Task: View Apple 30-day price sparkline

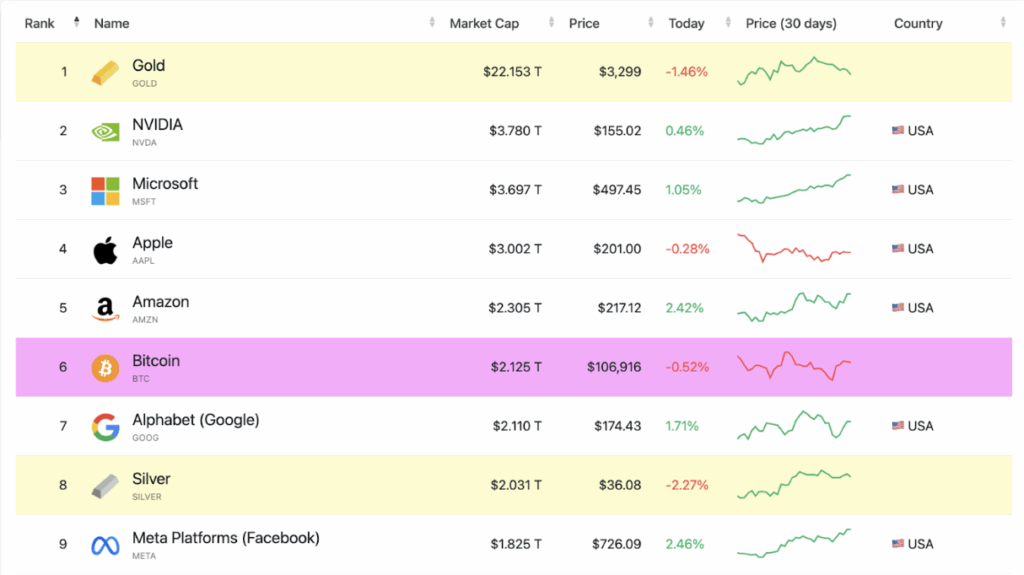Action: [x=794, y=249]
